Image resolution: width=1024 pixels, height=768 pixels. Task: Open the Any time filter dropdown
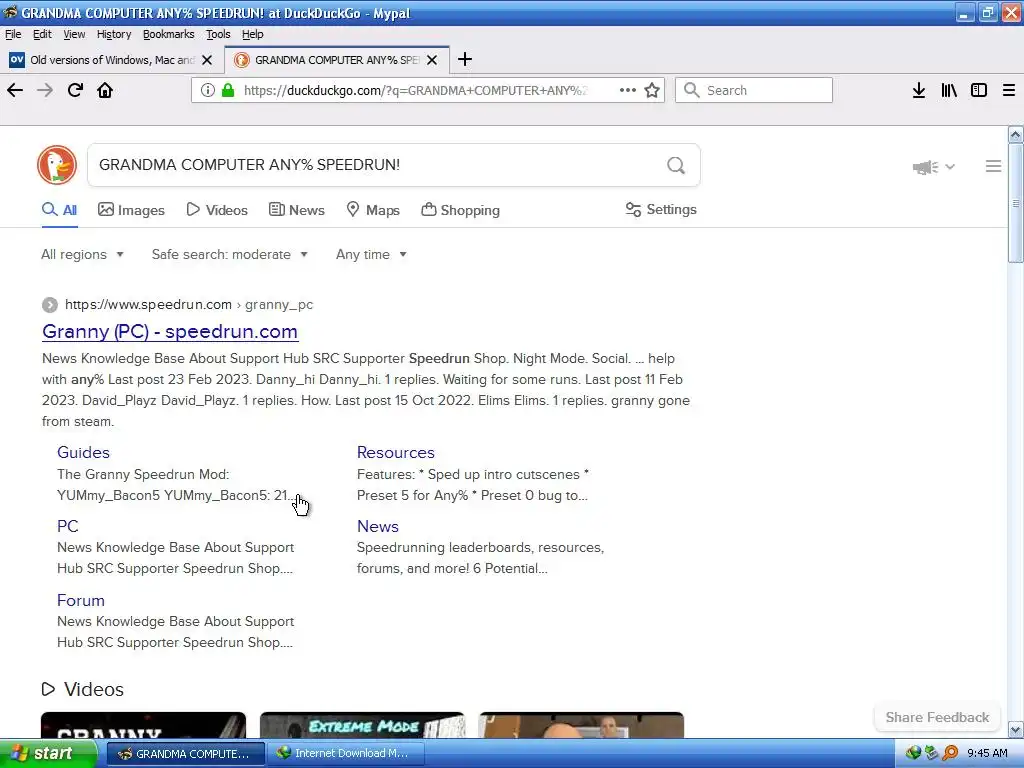click(x=371, y=255)
